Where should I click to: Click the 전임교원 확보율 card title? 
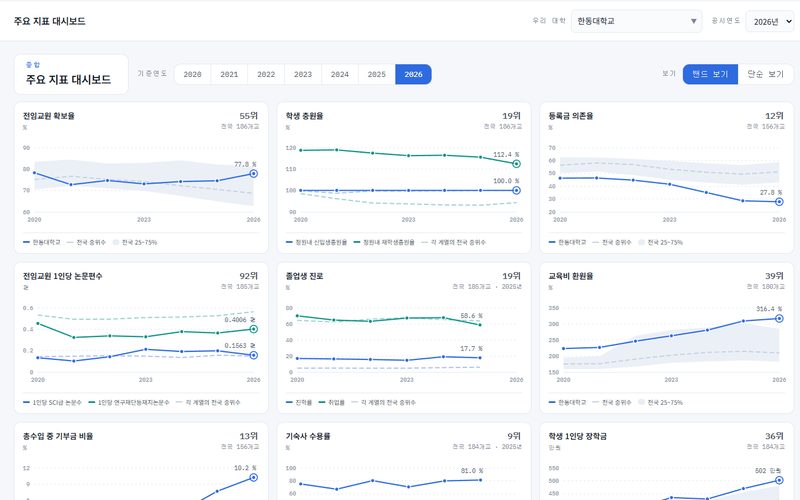(x=49, y=116)
